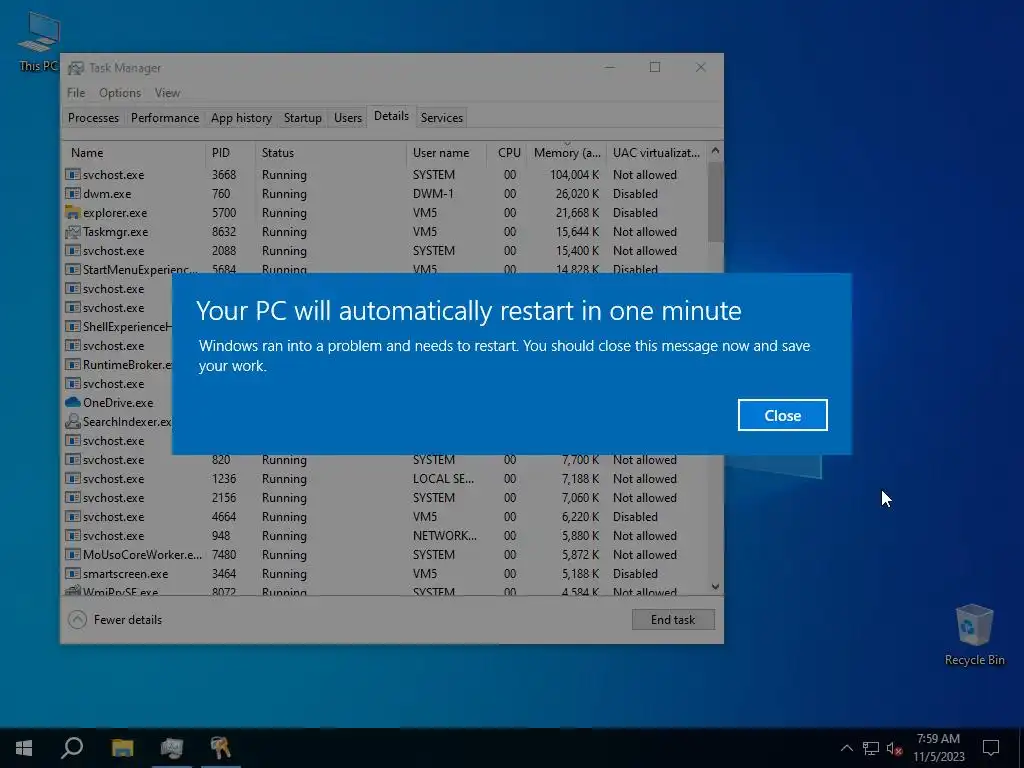The height and width of the screenshot is (768, 1024).
Task: Sort by the Memory column header
Action: 567,153
